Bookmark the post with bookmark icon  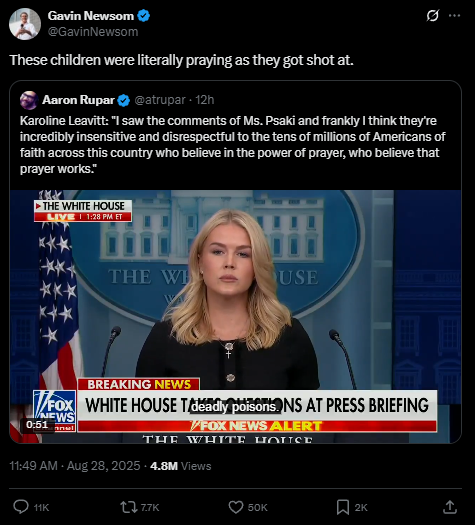(x=343, y=507)
